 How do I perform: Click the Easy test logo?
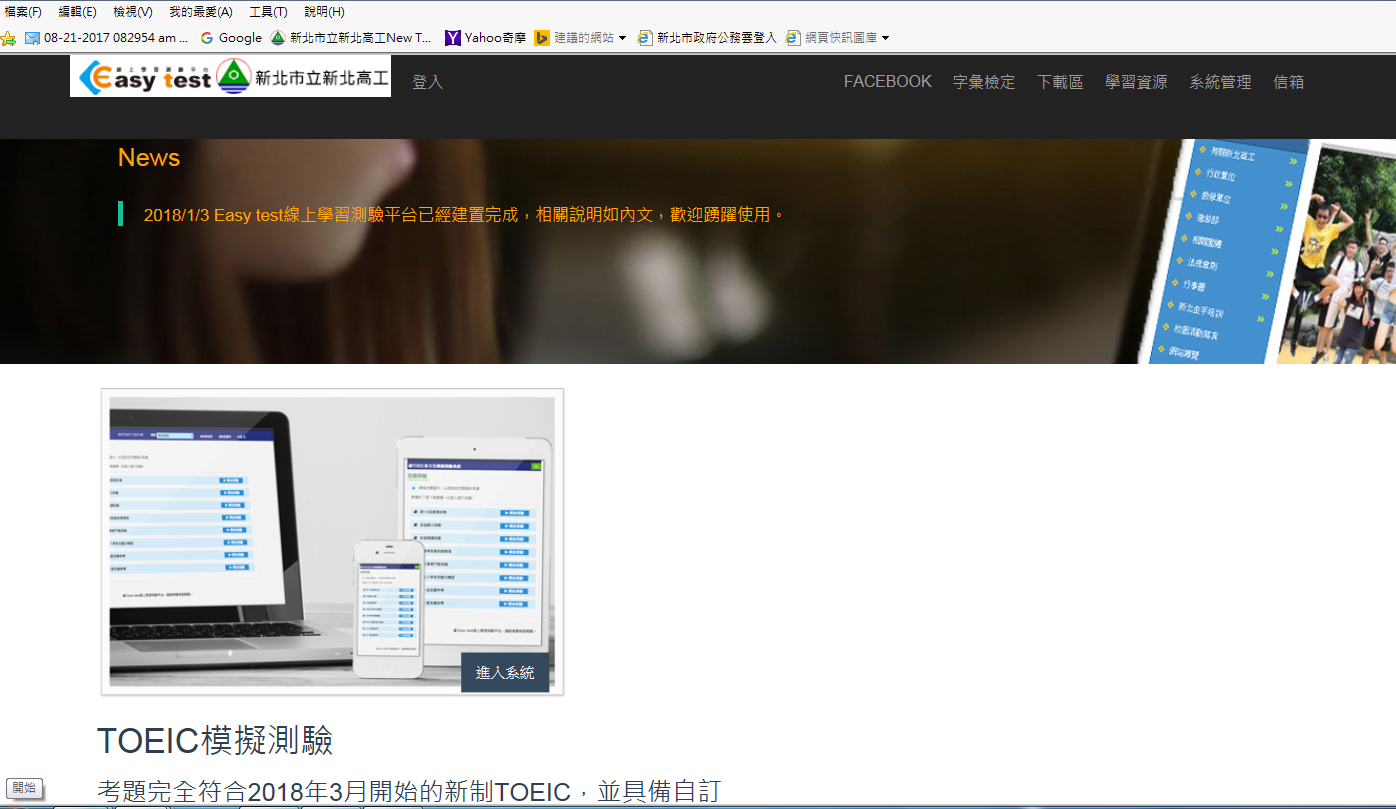click(145, 77)
